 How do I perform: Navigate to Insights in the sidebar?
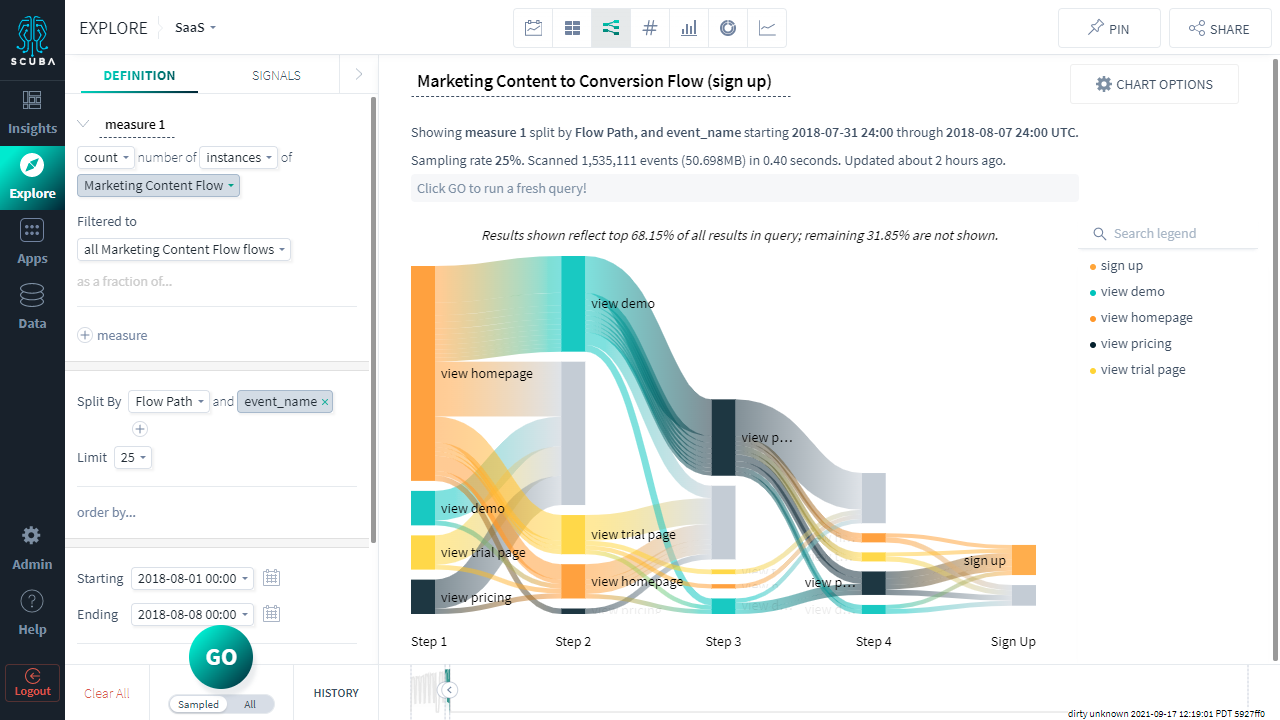pos(32,110)
